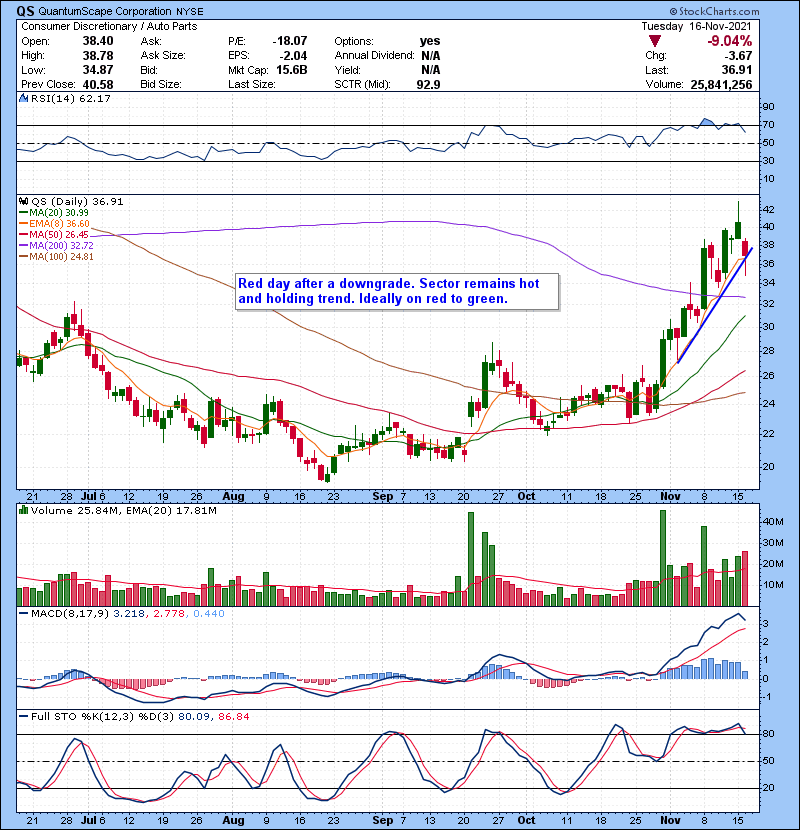
Task: Click the Jul label on the price chart axis
Action: coord(88,497)
